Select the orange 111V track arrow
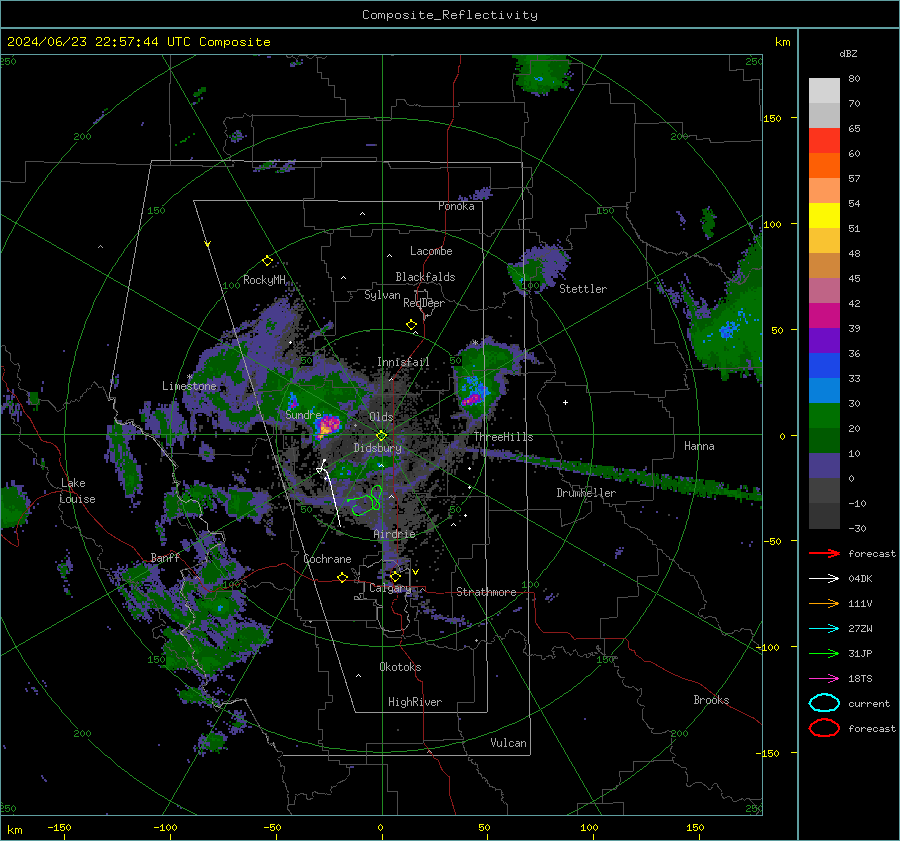Screen dimensions: 900x841 click(x=824, y=603)
